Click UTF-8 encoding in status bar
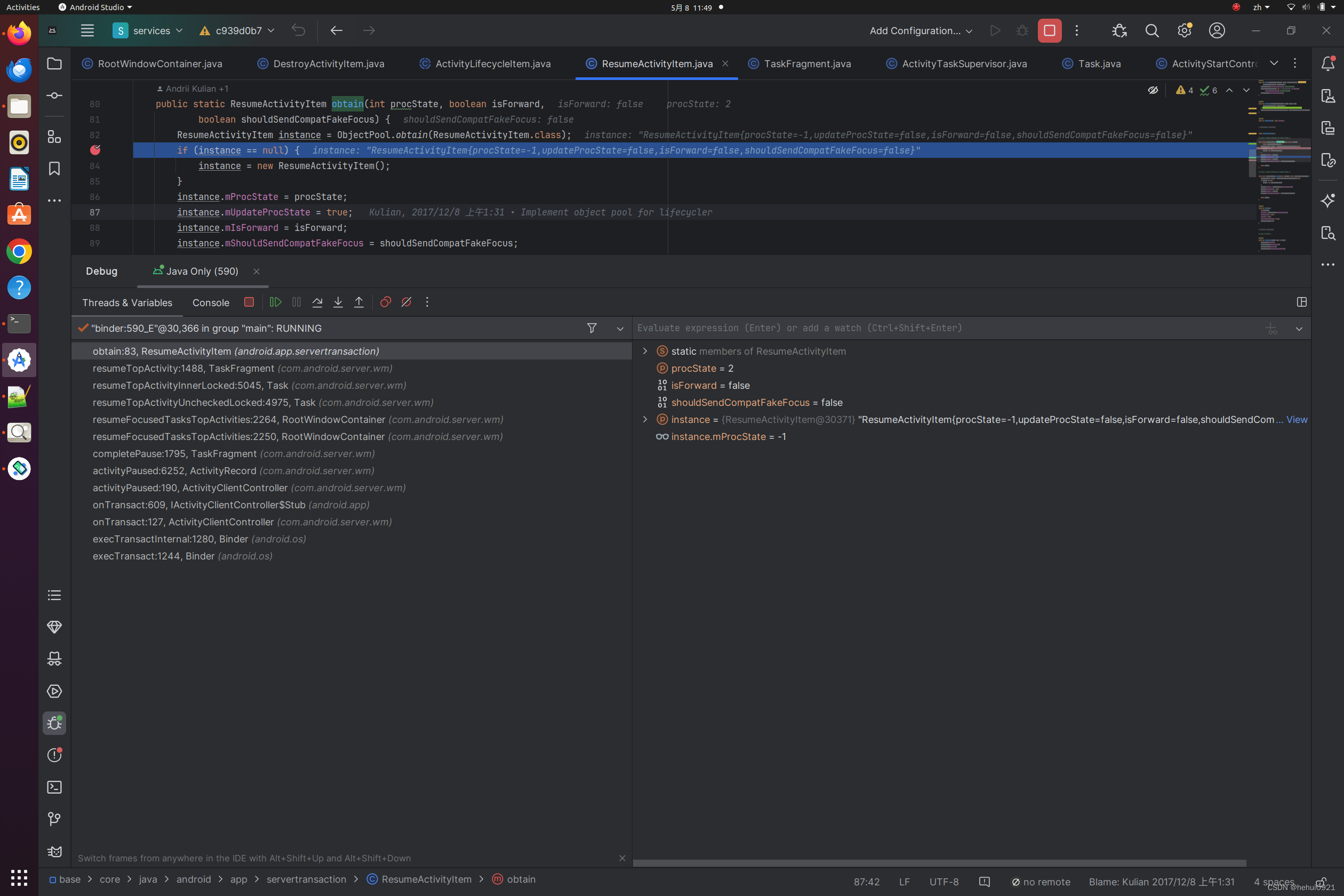 tap(944, 882)
